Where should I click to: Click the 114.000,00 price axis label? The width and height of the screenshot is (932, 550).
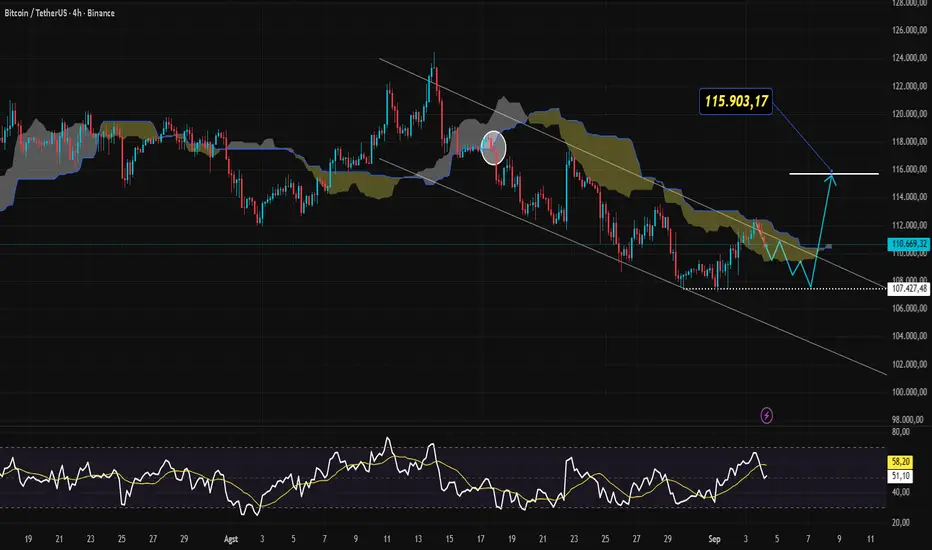tap(909, 197)
